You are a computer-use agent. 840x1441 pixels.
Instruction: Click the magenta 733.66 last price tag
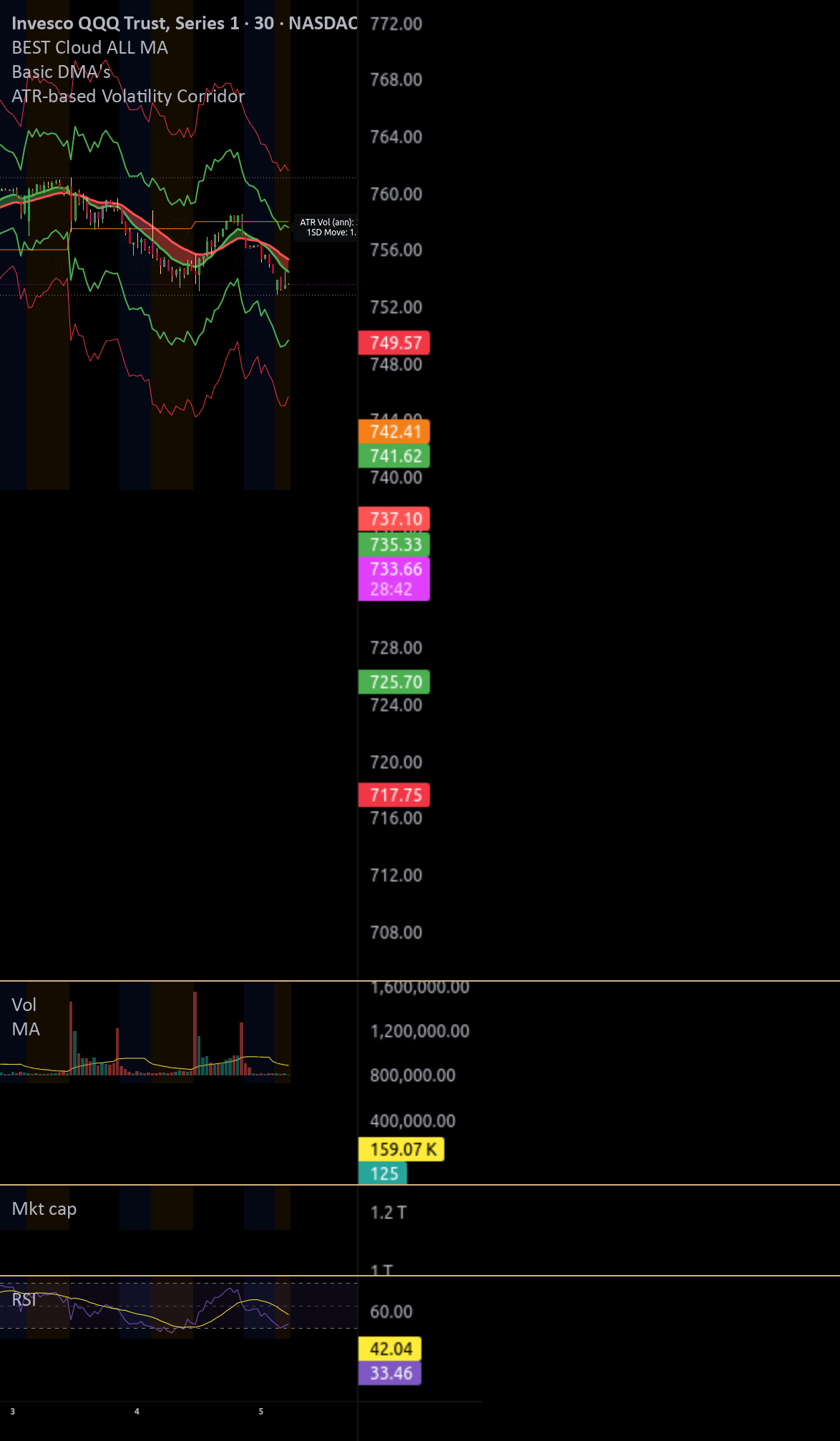[x=396, y=569]
